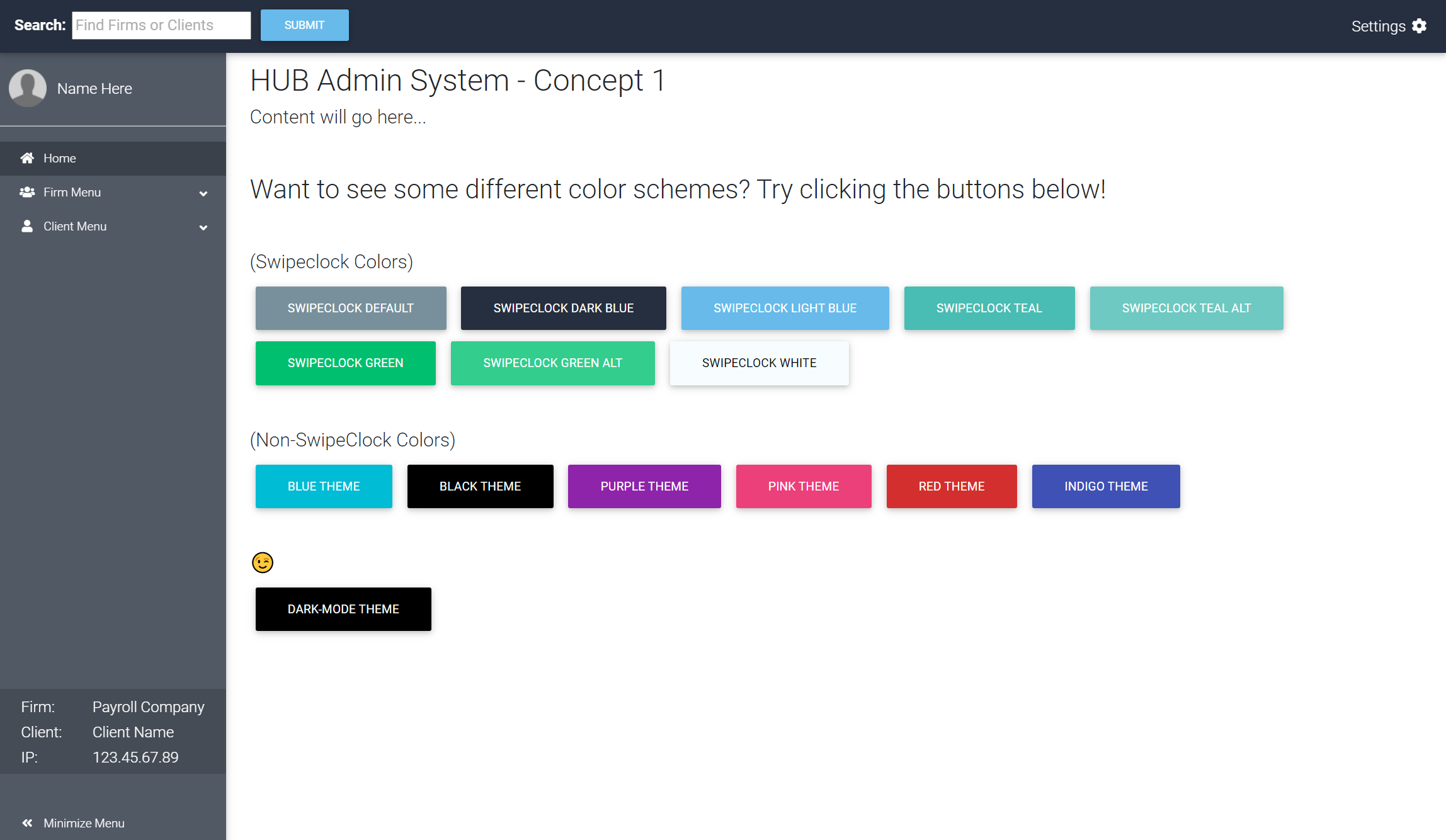Select the Firm Menu group icon

26,192
